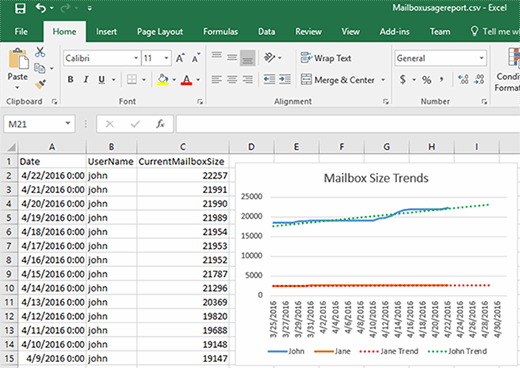
Task: Switch to the Insert tab
Action: (106, 32)
